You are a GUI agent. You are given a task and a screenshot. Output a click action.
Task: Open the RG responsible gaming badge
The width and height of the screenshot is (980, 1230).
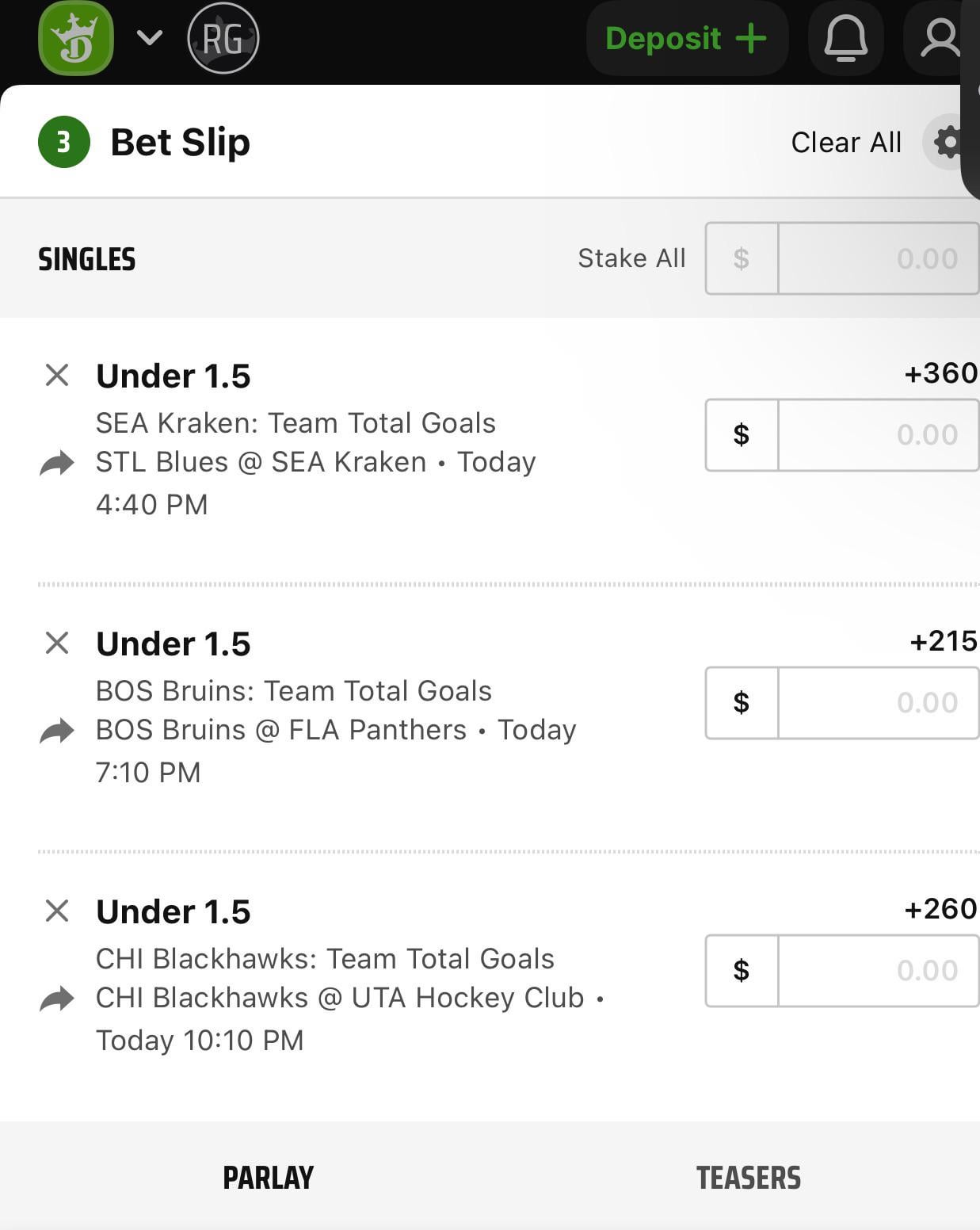223,38
